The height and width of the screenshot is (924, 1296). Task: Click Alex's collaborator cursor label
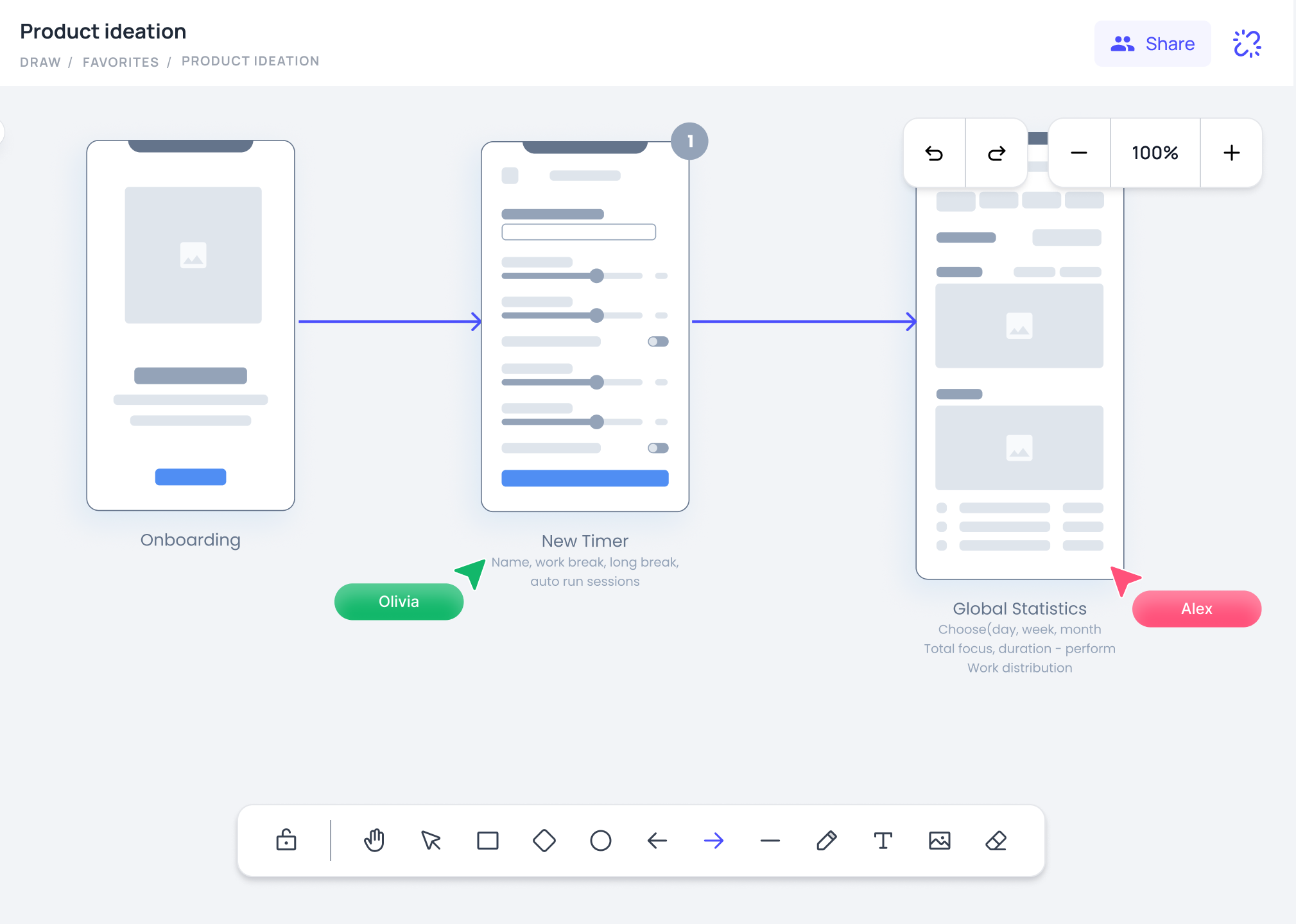1196,608
